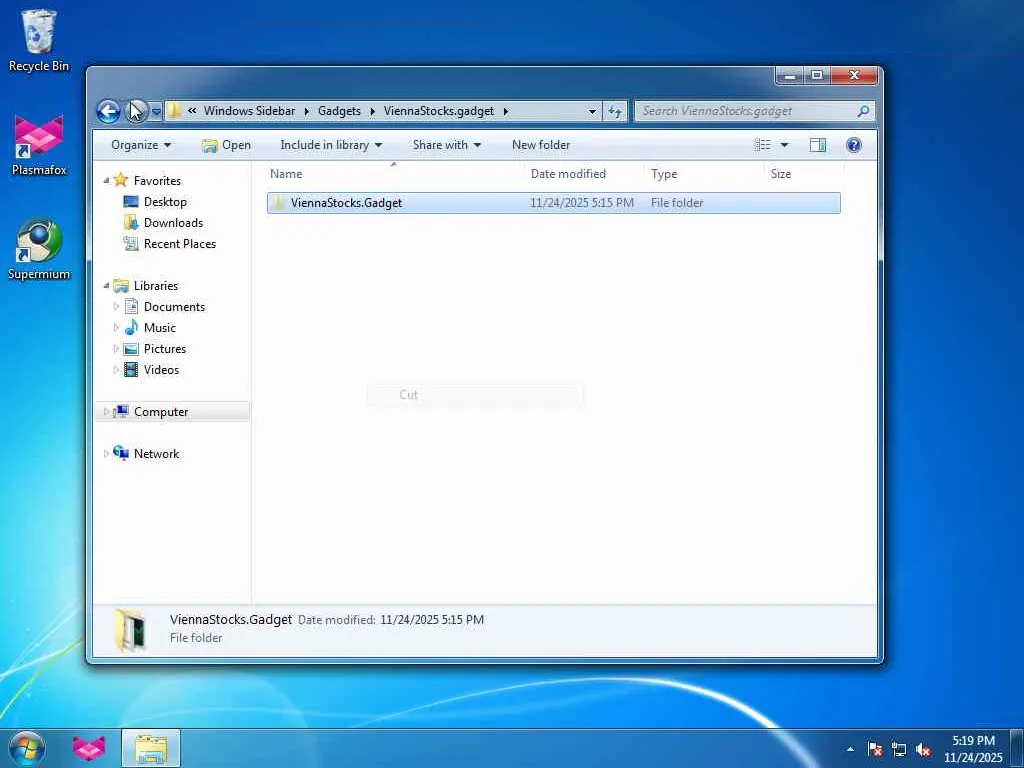Open the address bar history dropdown
The height and width of the screenshot is (768, 1024).
click(x=592, y=112)
